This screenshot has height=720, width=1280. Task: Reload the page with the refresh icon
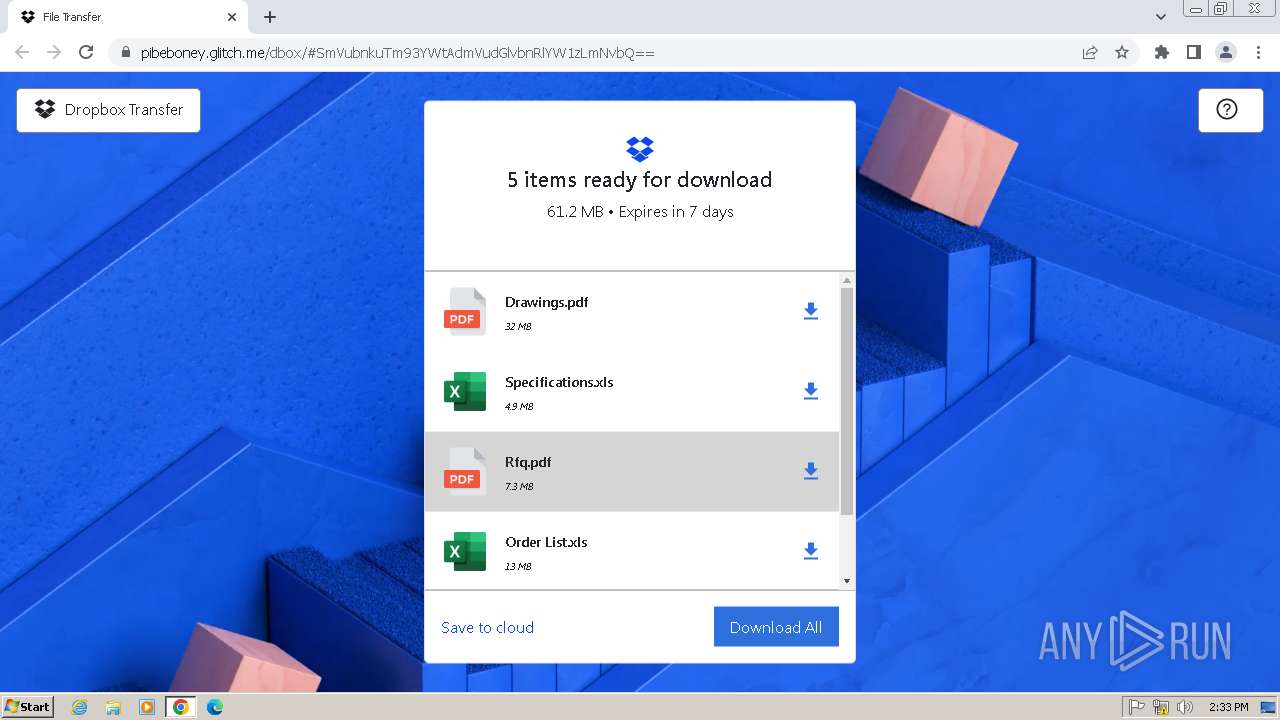coord(86,52)
